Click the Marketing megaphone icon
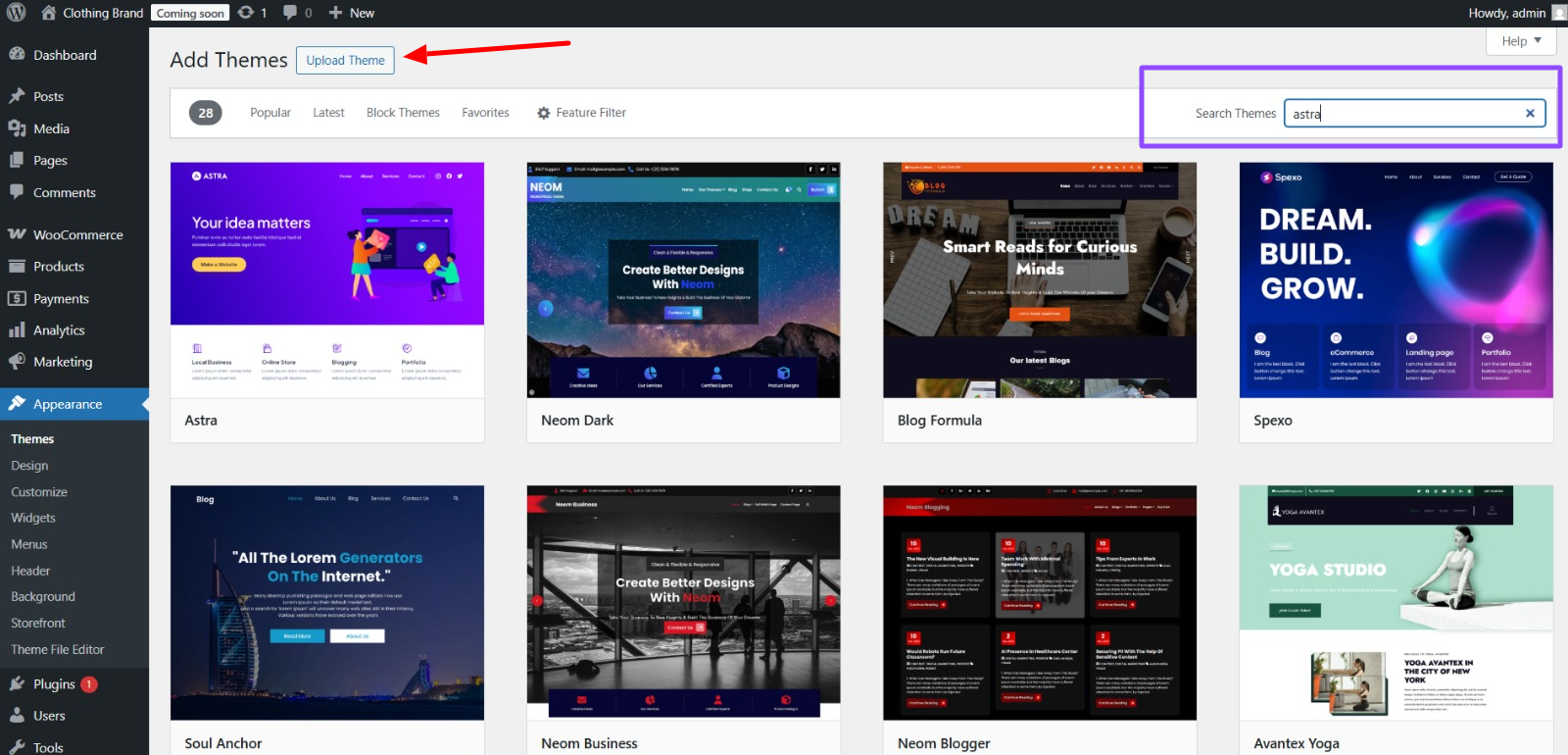Viewport: 1568px width, 755px height. pos(17,362)
